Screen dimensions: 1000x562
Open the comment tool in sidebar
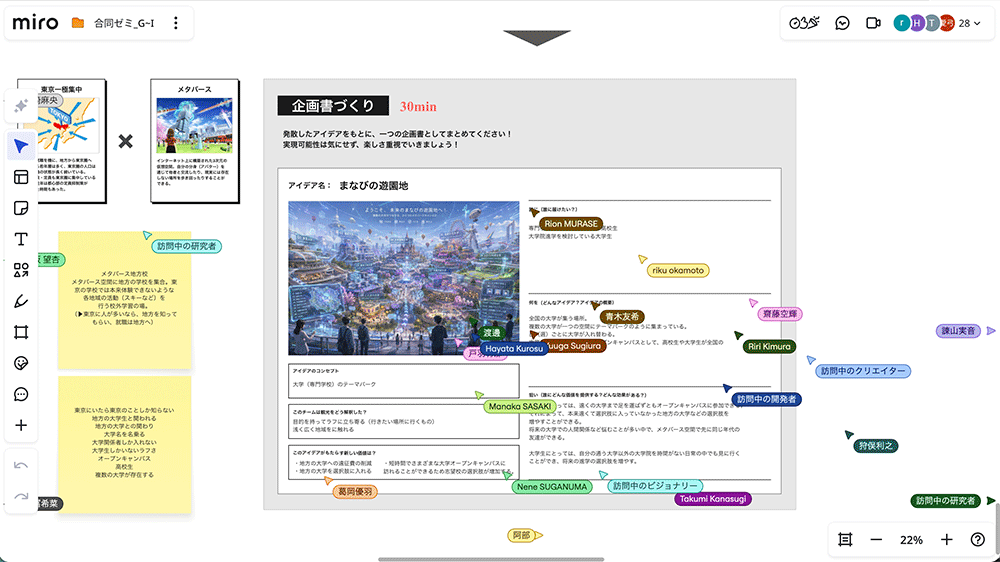click(21, 394)
